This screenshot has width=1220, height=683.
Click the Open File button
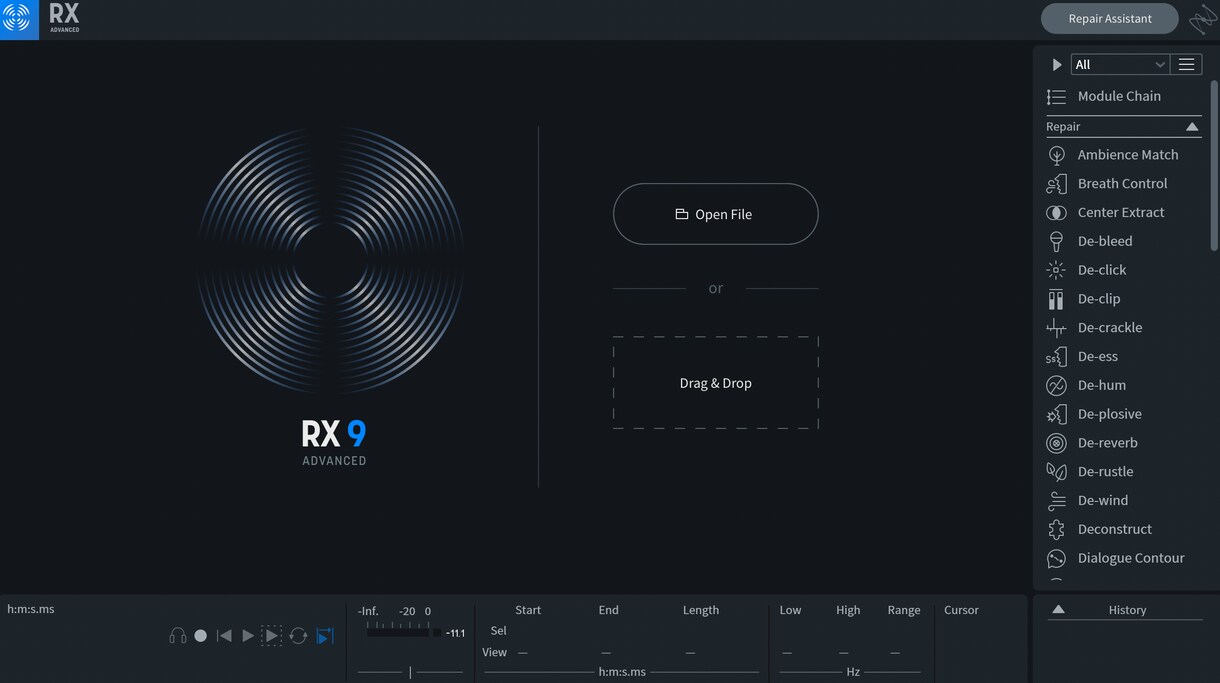point(716,214)
